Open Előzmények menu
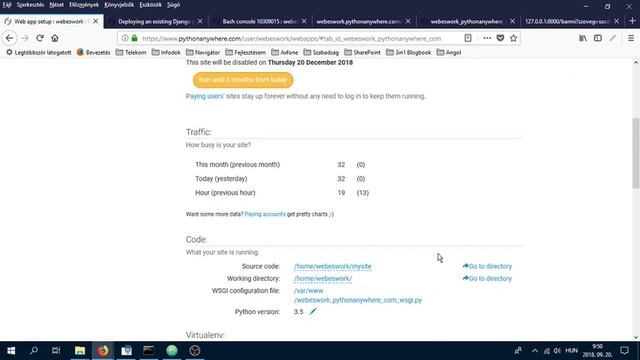This screenshot has width=640, height=360. (x=84, y=5)
